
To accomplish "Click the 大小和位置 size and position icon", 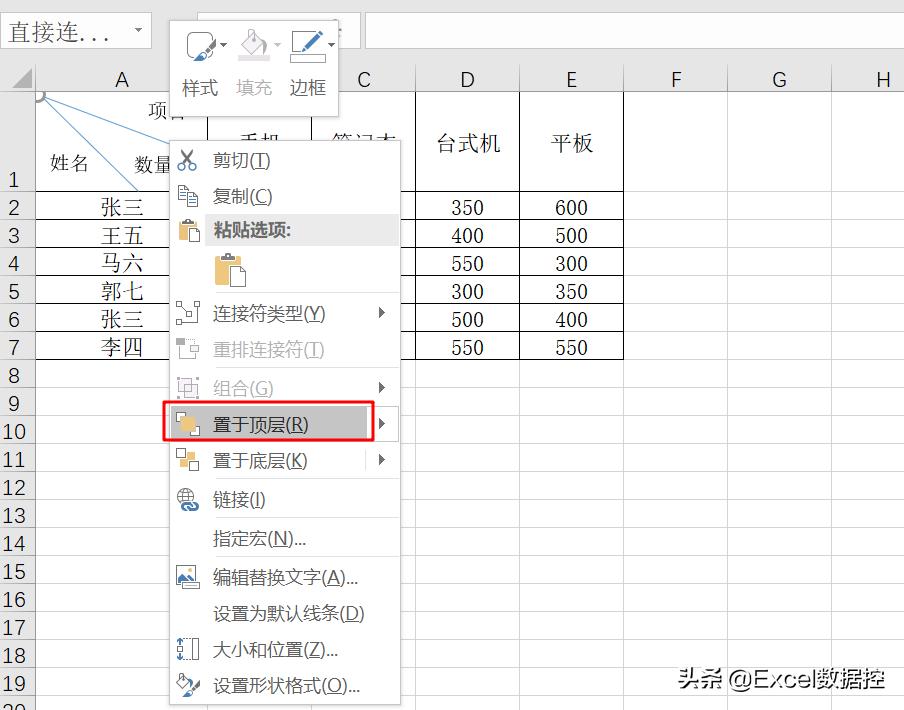I will click(x=186, y=649).
